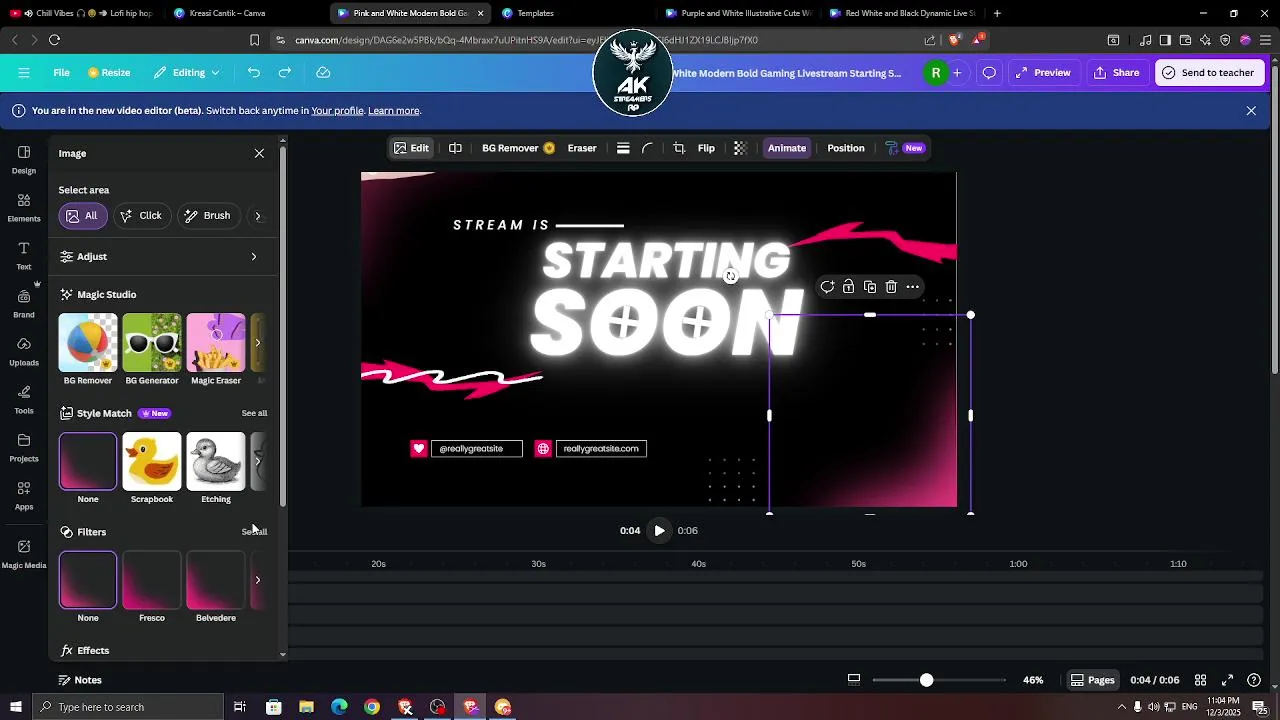Show more select area options arrow
This screenshot has height=720, width=1280.
(258, 216)
